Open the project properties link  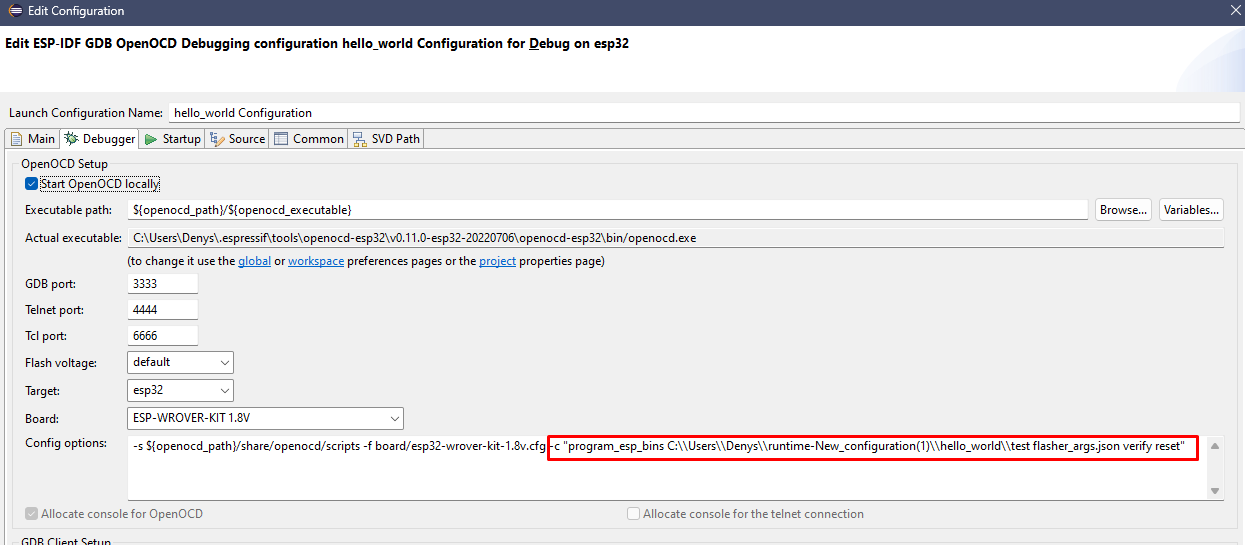pos(497,261)
